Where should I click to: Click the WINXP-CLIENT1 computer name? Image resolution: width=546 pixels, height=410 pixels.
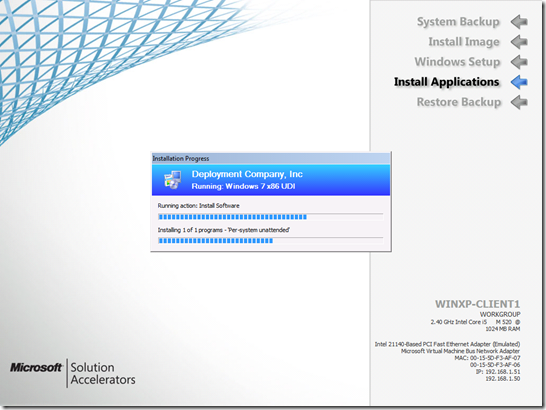[477, 304]
